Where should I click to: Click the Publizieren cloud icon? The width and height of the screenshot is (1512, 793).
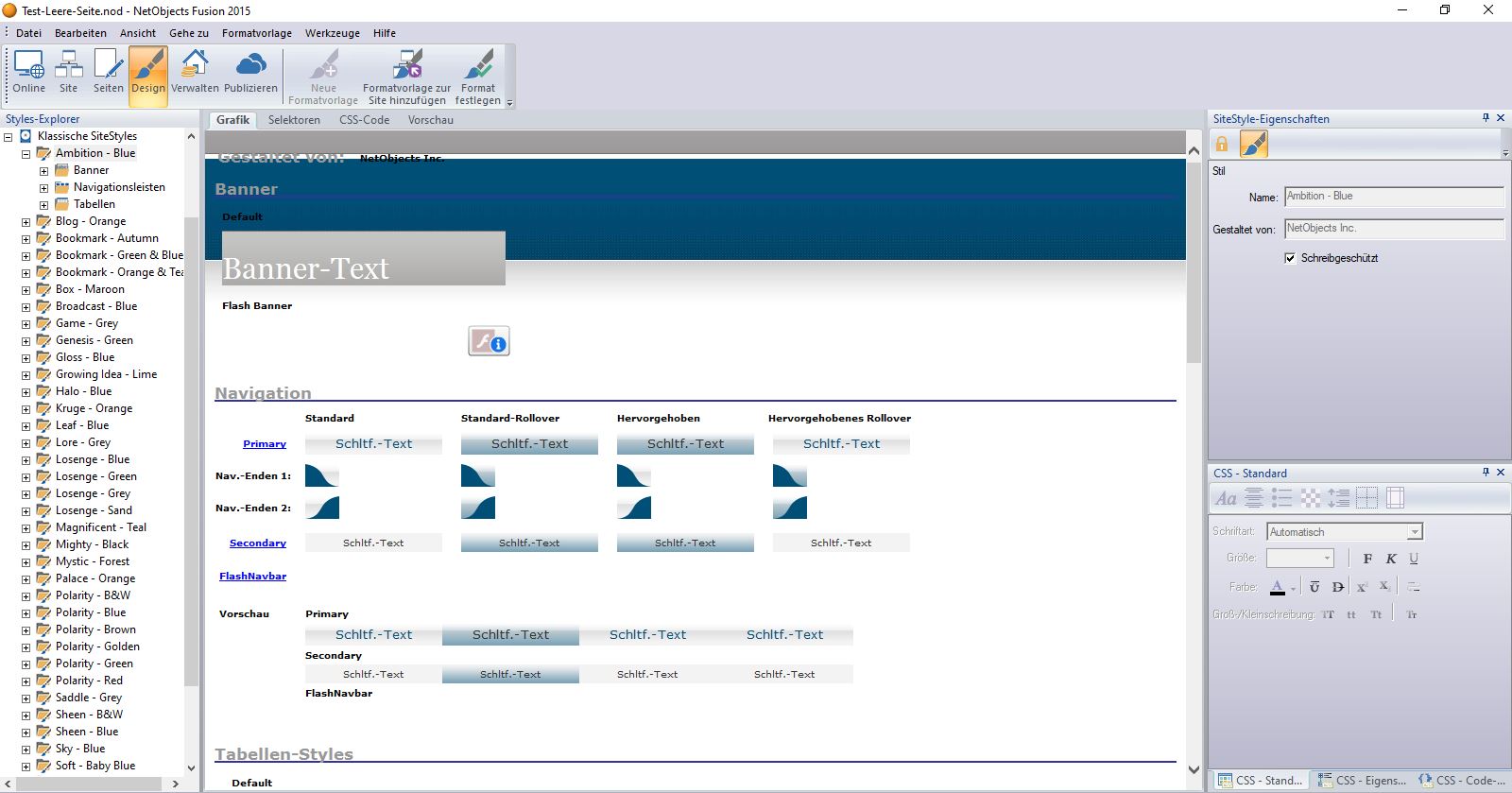click(250, 73)
